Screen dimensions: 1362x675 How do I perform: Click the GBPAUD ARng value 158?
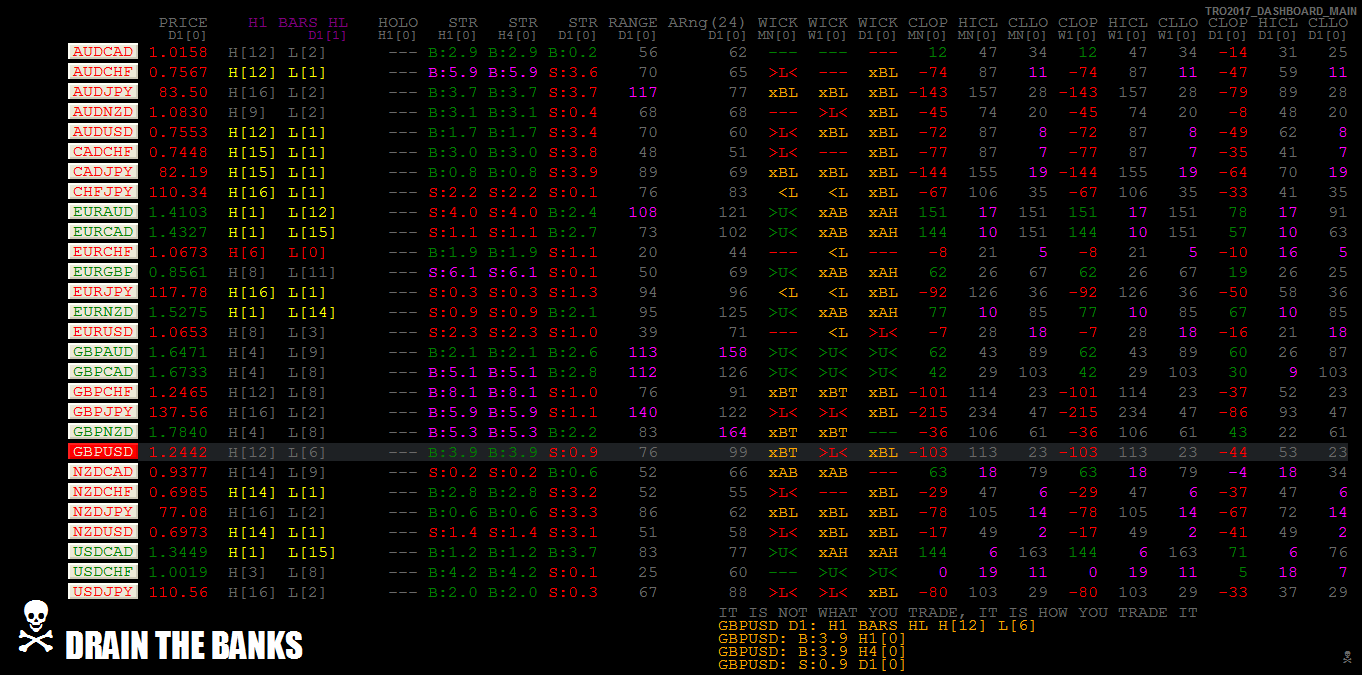(x=733, y=352)
